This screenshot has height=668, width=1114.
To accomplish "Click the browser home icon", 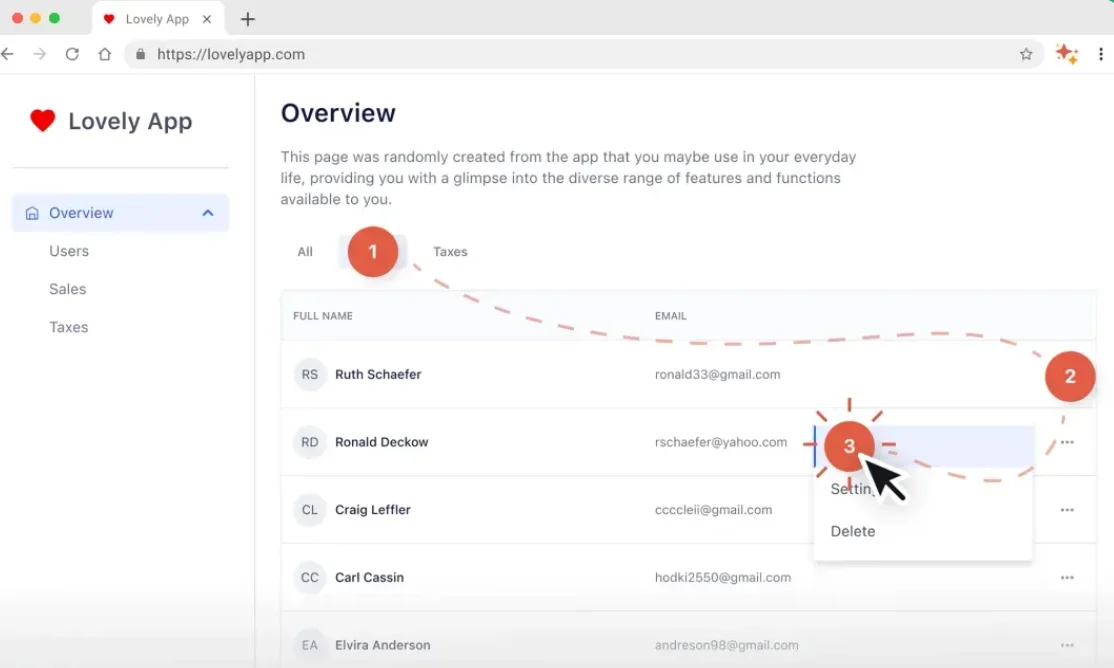I will [x=104, y=54].
